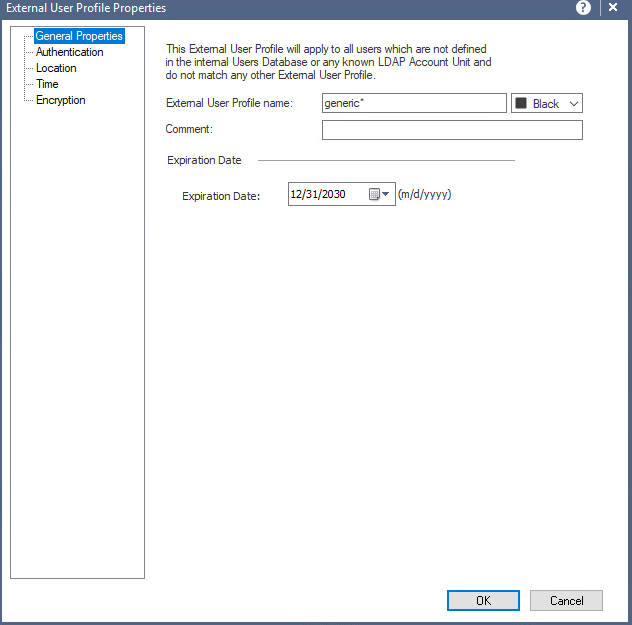Open the Time settings page
This screenshot has width=632, height=625.
tap(47, 84)
